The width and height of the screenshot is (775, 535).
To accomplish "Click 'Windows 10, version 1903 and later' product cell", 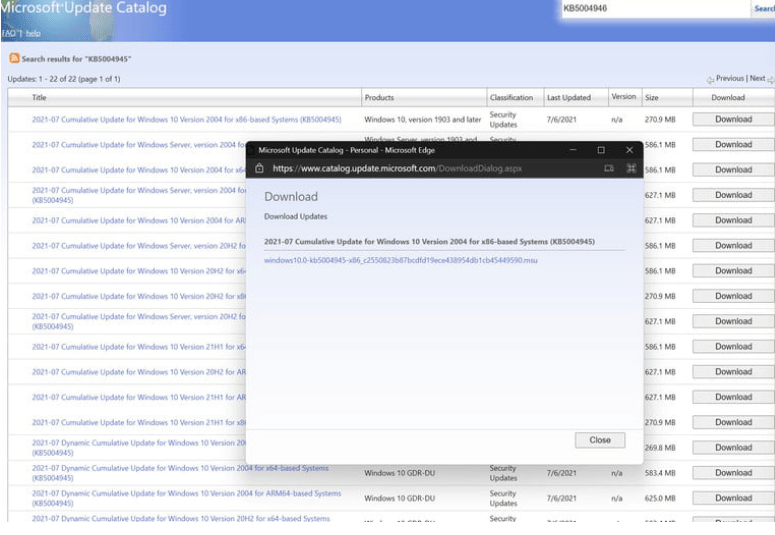I will 423,119.
